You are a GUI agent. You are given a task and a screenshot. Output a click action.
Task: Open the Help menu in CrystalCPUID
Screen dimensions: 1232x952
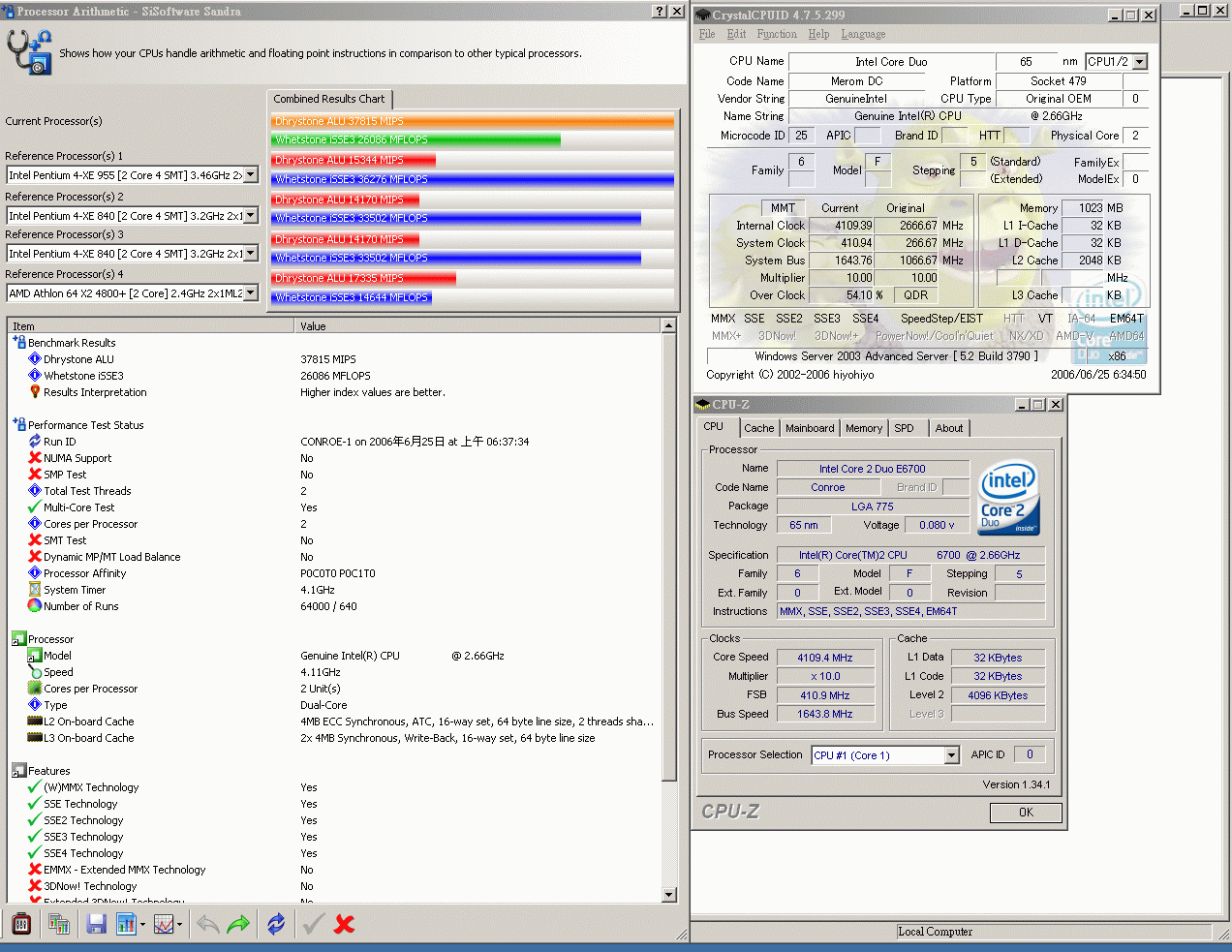pyautogui.click(x=818, y=34)
